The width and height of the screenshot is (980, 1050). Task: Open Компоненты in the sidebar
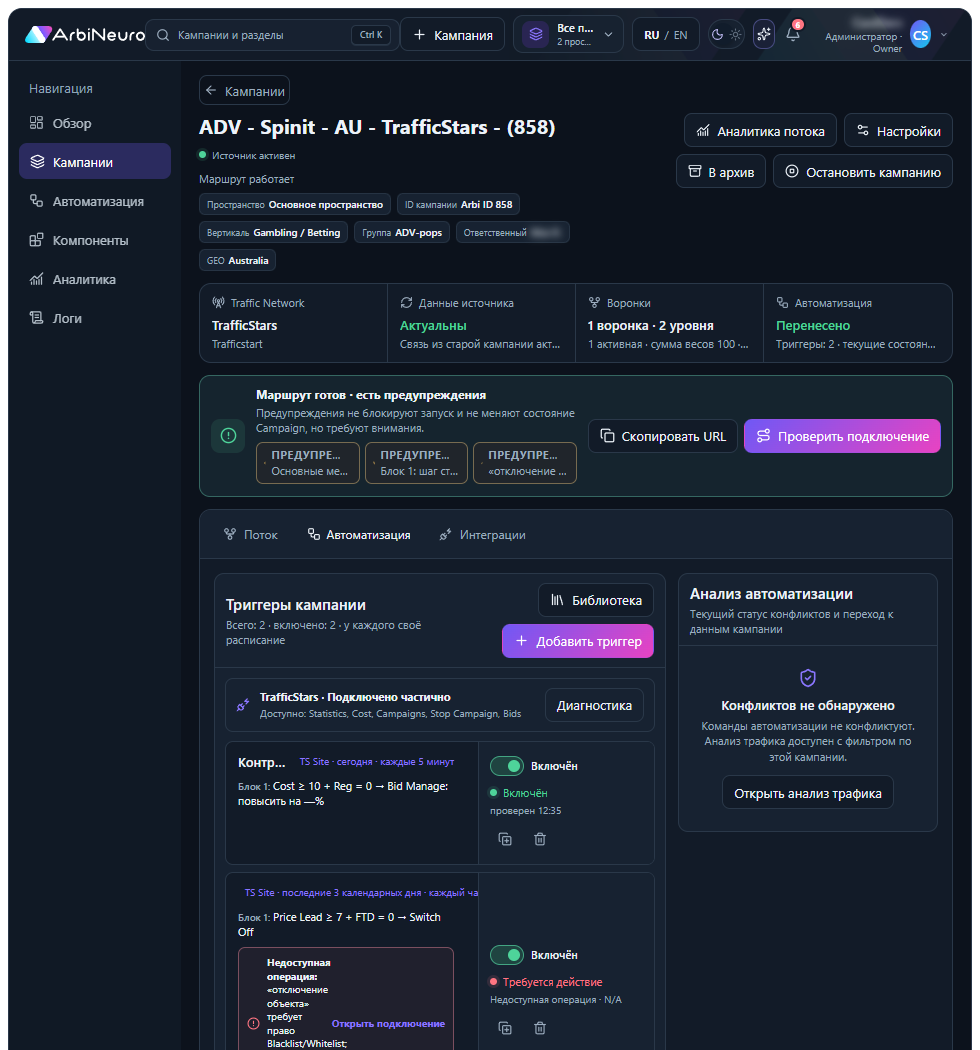coord(95,240)
